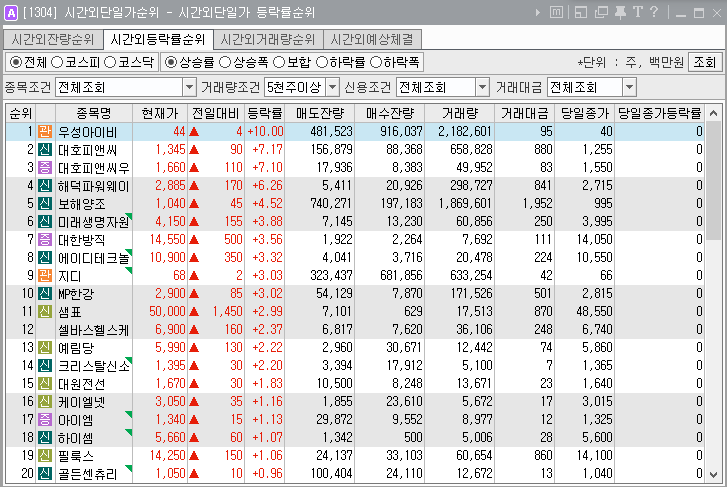727x487 pixels.
Task: Open the font size 'T' icon
Action: point(638,12)
